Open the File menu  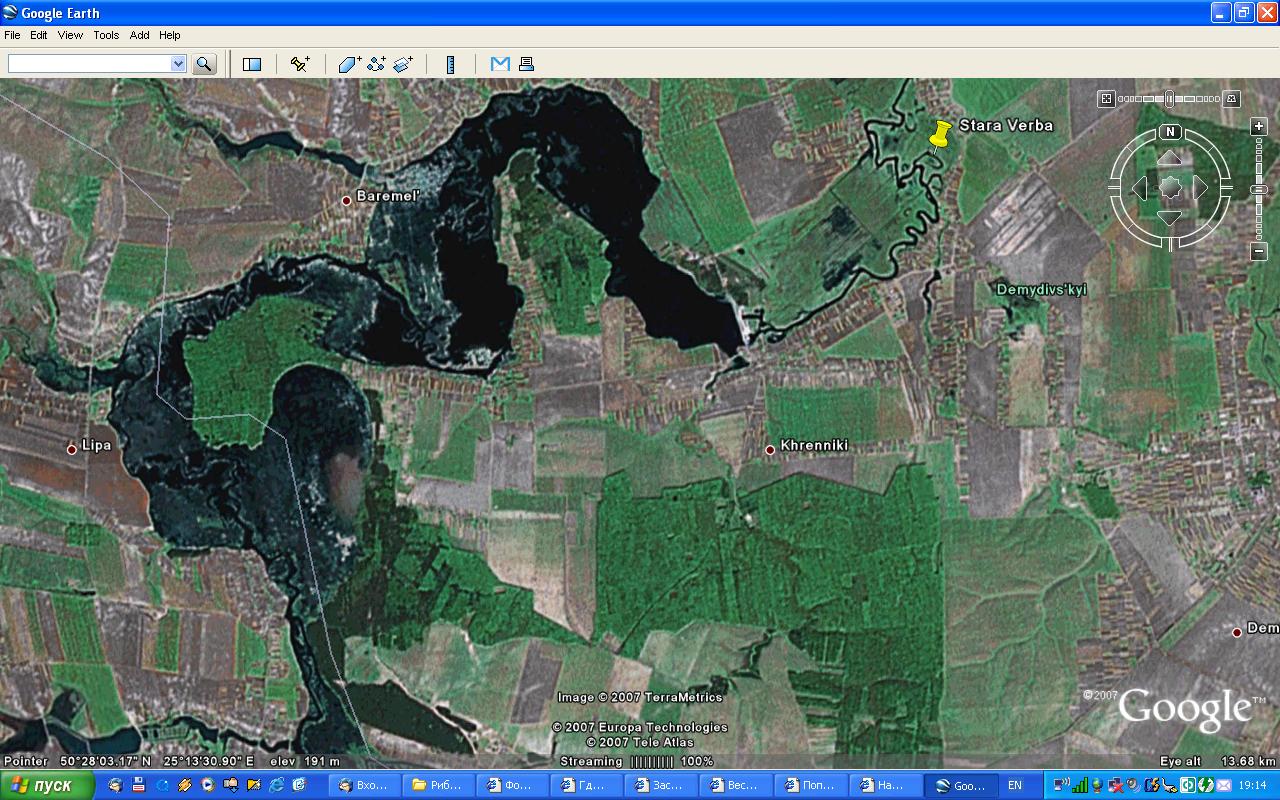12,35
